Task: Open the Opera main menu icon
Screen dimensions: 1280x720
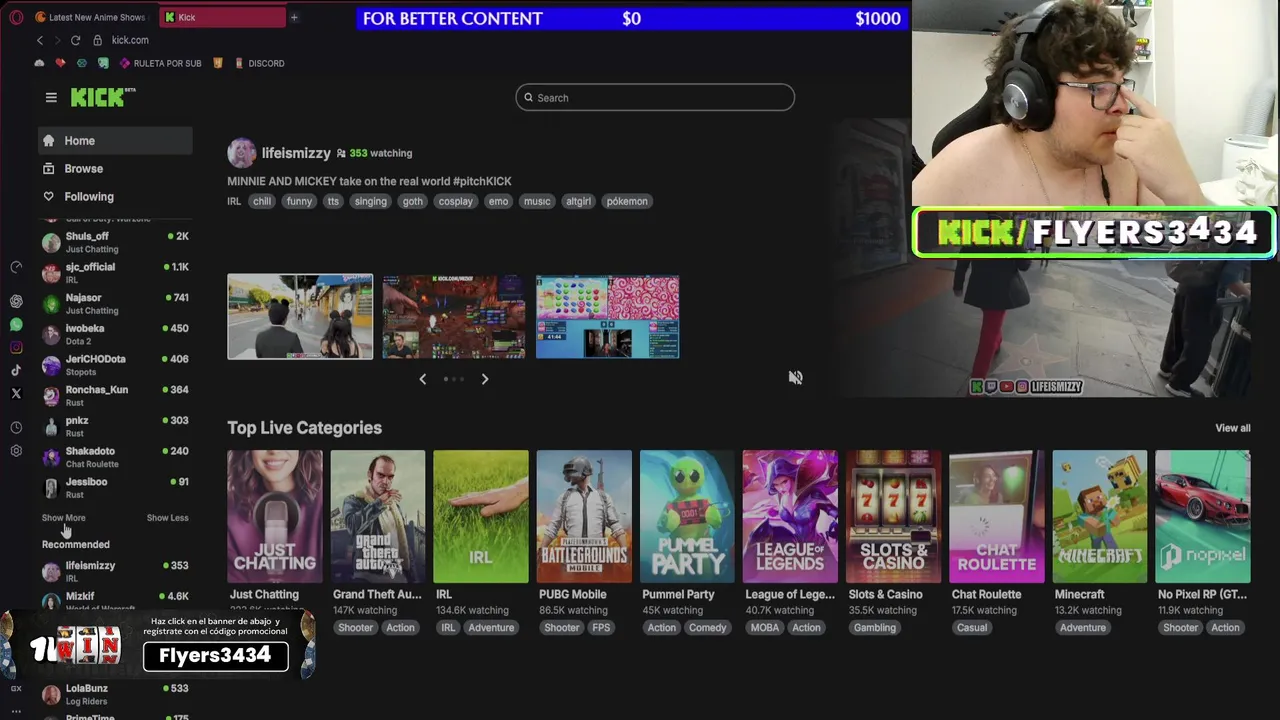Action: 16,17
